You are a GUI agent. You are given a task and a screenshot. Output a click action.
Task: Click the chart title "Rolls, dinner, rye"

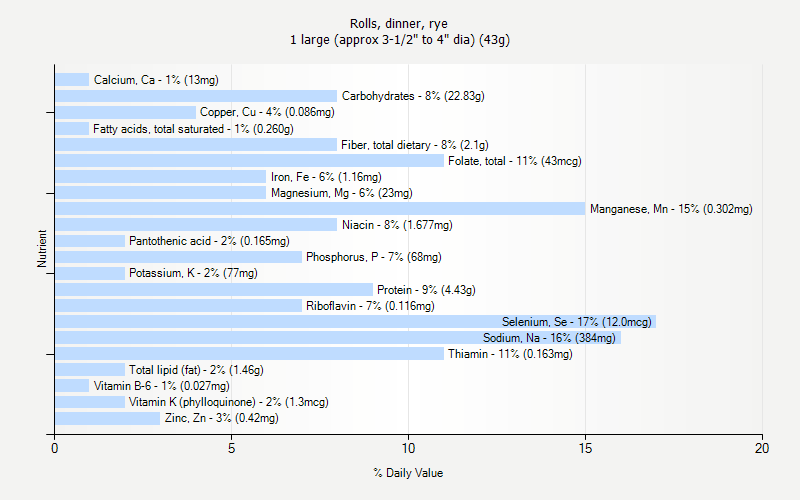click(398, 23)
